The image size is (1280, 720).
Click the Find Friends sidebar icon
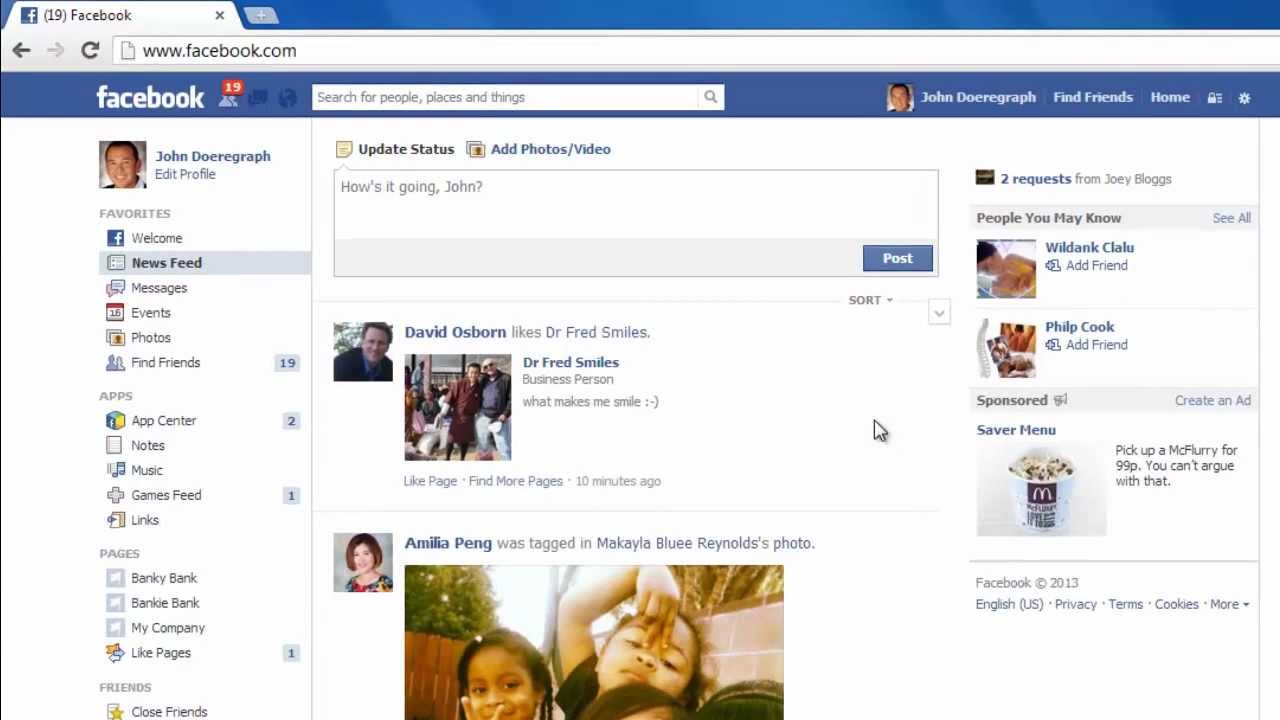point(116,363)
